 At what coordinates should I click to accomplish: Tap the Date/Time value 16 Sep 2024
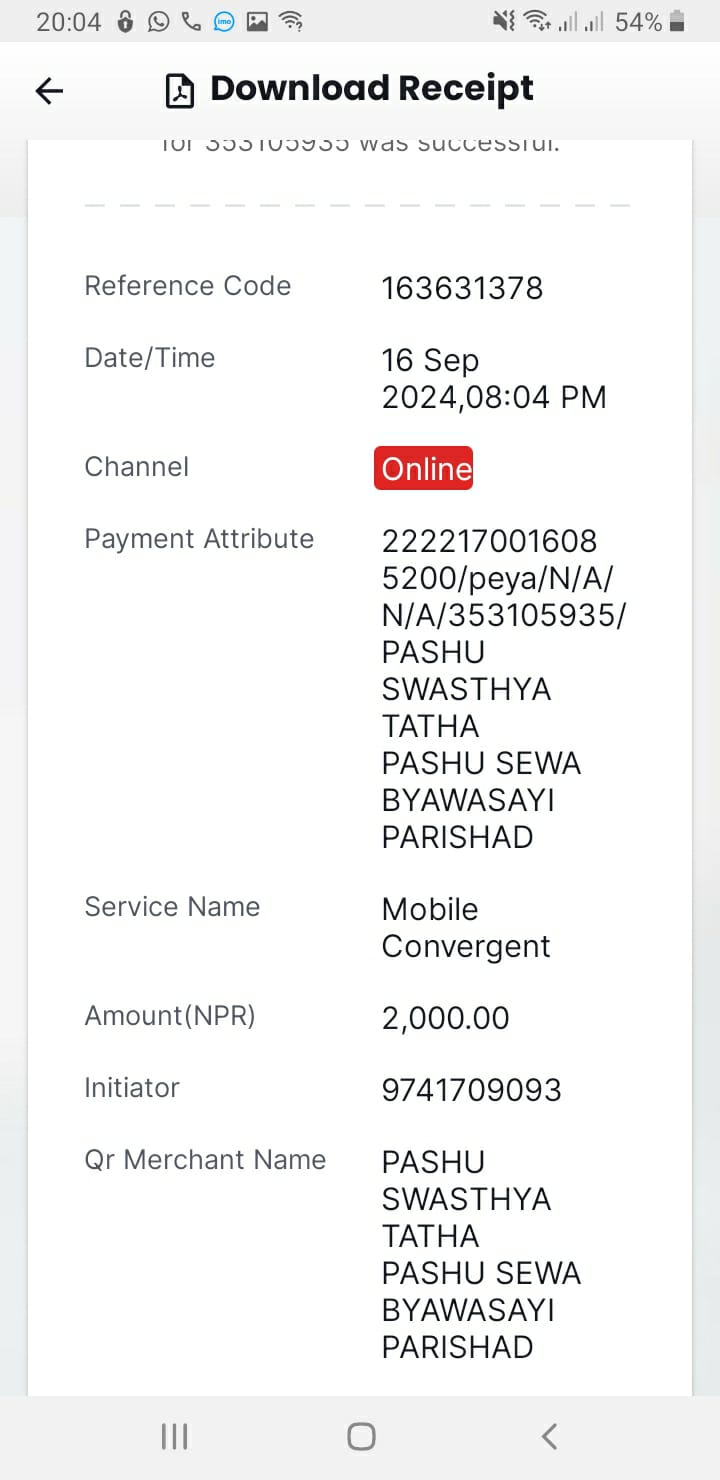pyautogui.click(x=494, y=379)
